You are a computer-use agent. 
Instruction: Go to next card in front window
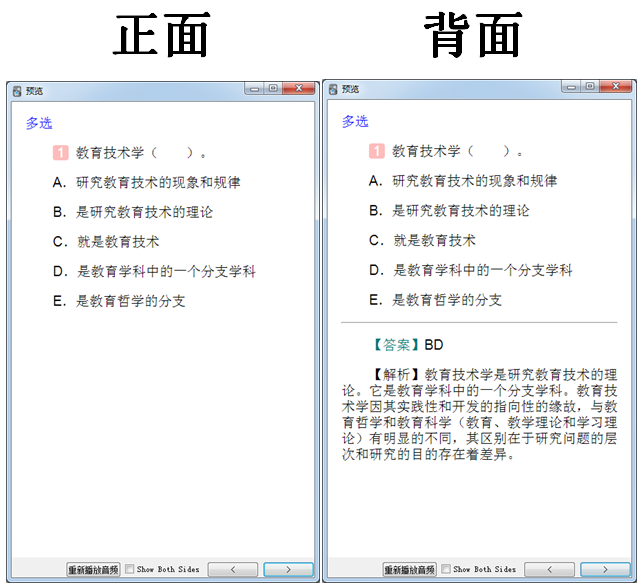point(288,569)
